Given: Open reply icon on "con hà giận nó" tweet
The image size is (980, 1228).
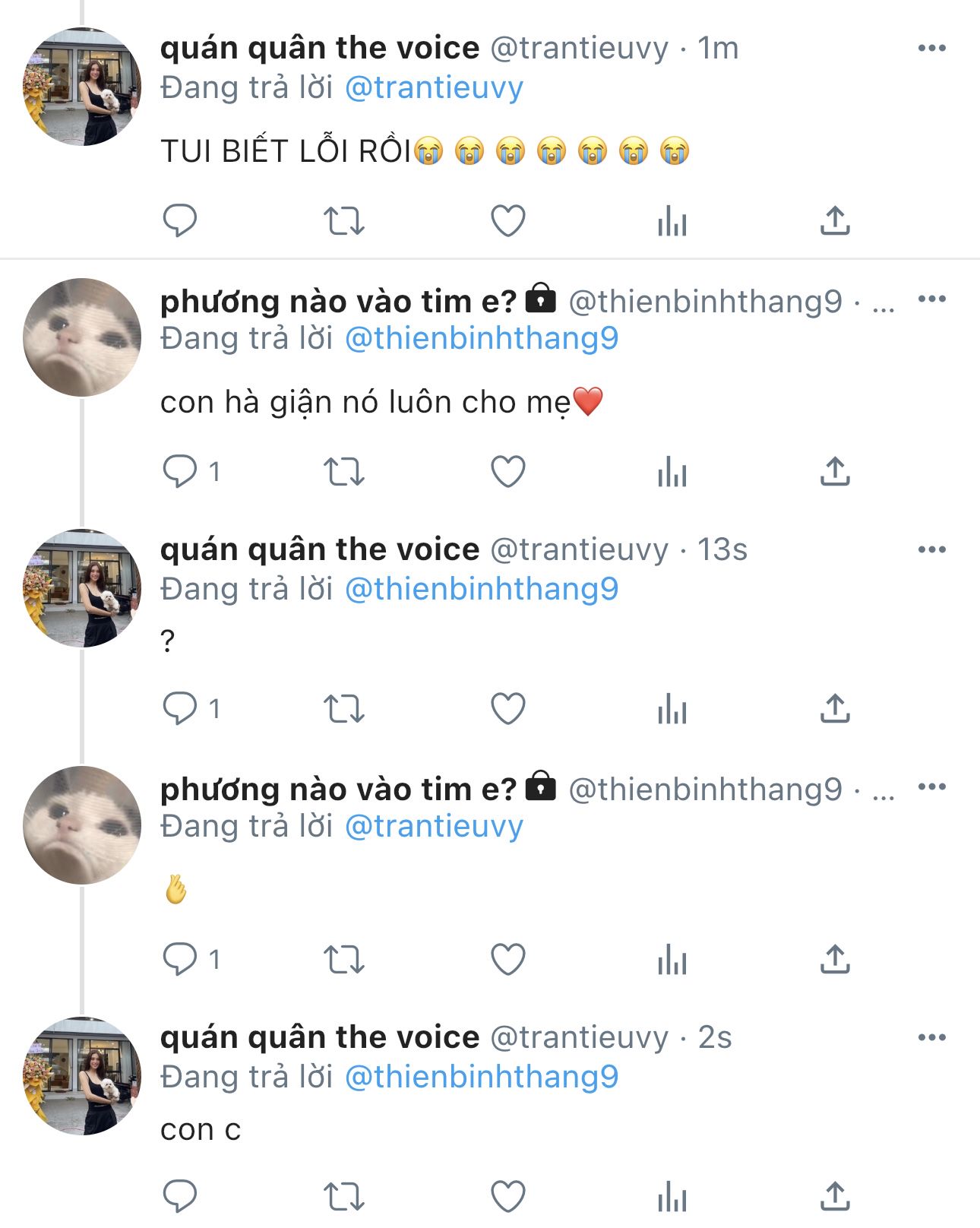Looking at the screenshot, I should (180, 472).
